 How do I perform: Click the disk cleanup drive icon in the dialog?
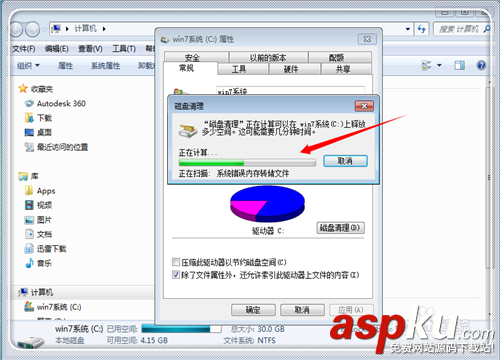pos(188,131)
